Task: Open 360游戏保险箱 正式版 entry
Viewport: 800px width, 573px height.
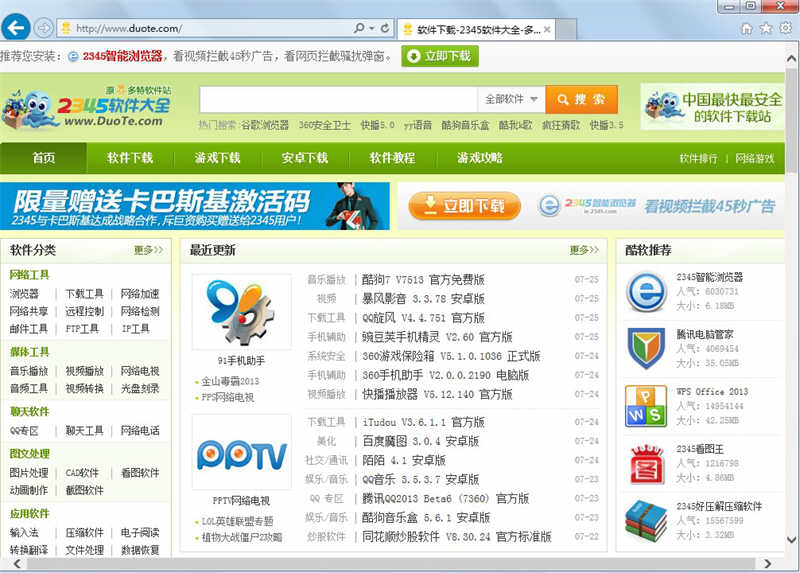Action: pos(451,356)
